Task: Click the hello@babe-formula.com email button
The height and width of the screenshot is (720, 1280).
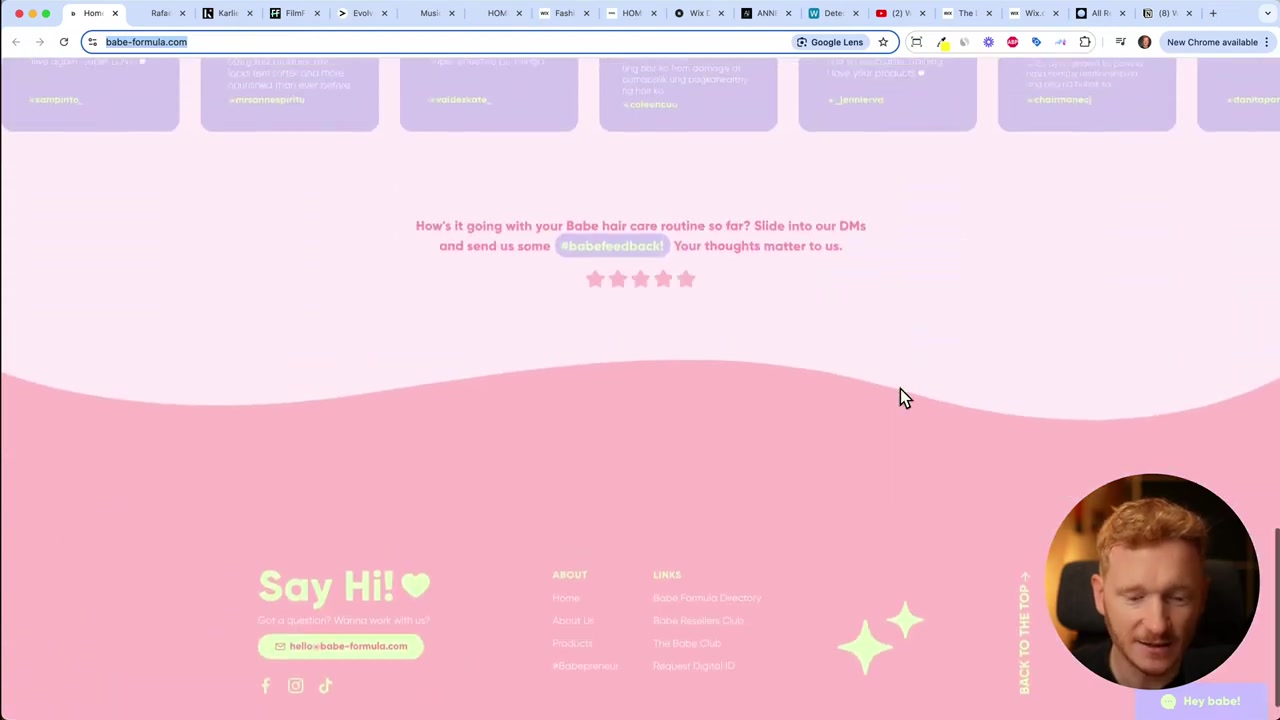Action: pos(340,646)
